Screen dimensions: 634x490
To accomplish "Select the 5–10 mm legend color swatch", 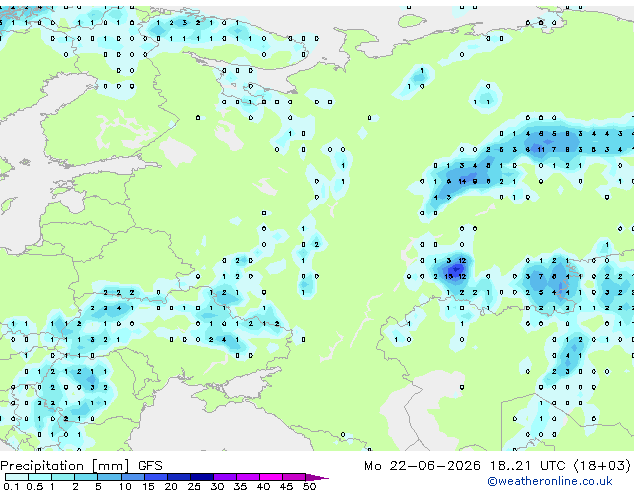I will click(x=109, y=477).
